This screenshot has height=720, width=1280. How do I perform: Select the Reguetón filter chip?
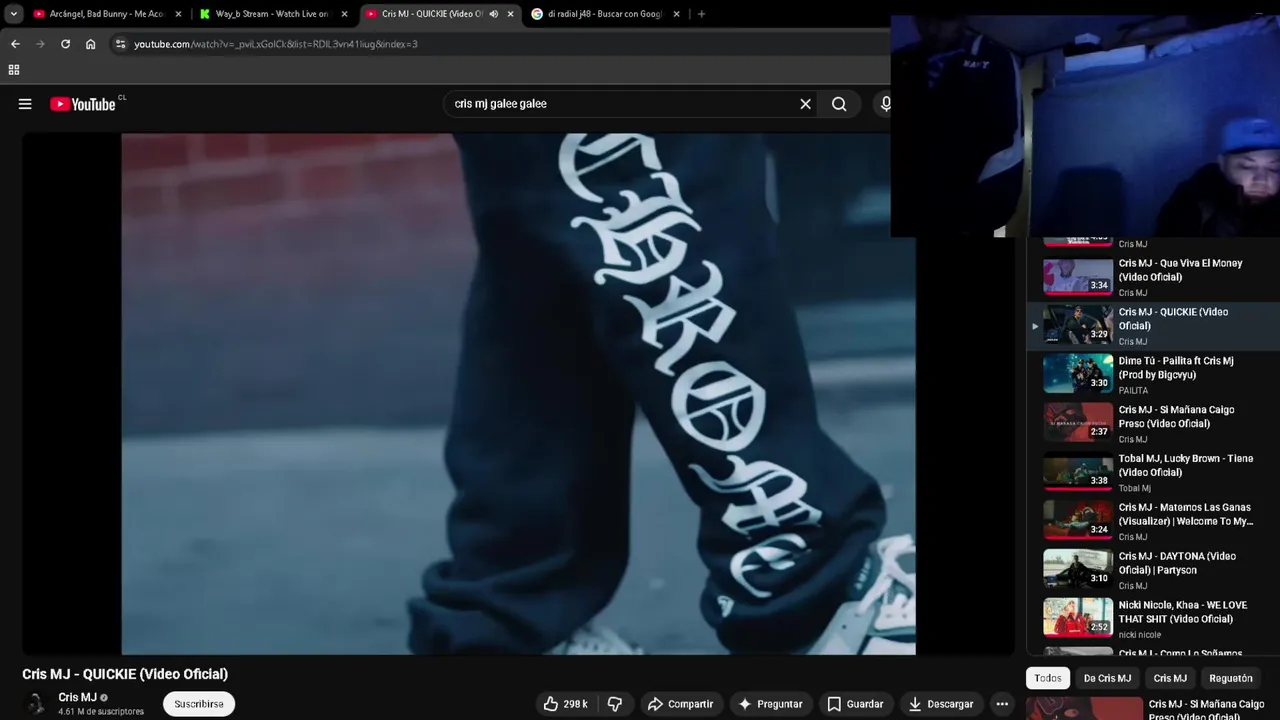click(1231, 678)
